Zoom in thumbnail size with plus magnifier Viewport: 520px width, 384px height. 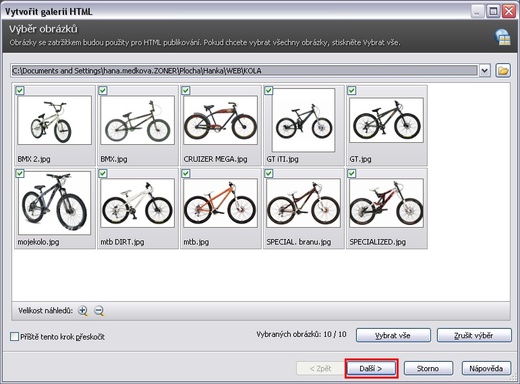pyautogui.click(x=83, y=311)
